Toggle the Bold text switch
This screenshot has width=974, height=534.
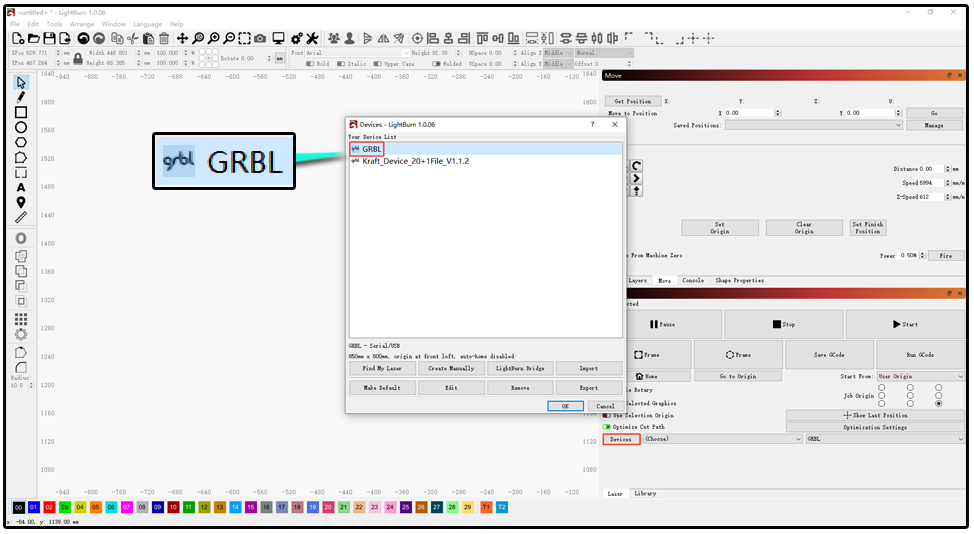(x=310, y=63)
